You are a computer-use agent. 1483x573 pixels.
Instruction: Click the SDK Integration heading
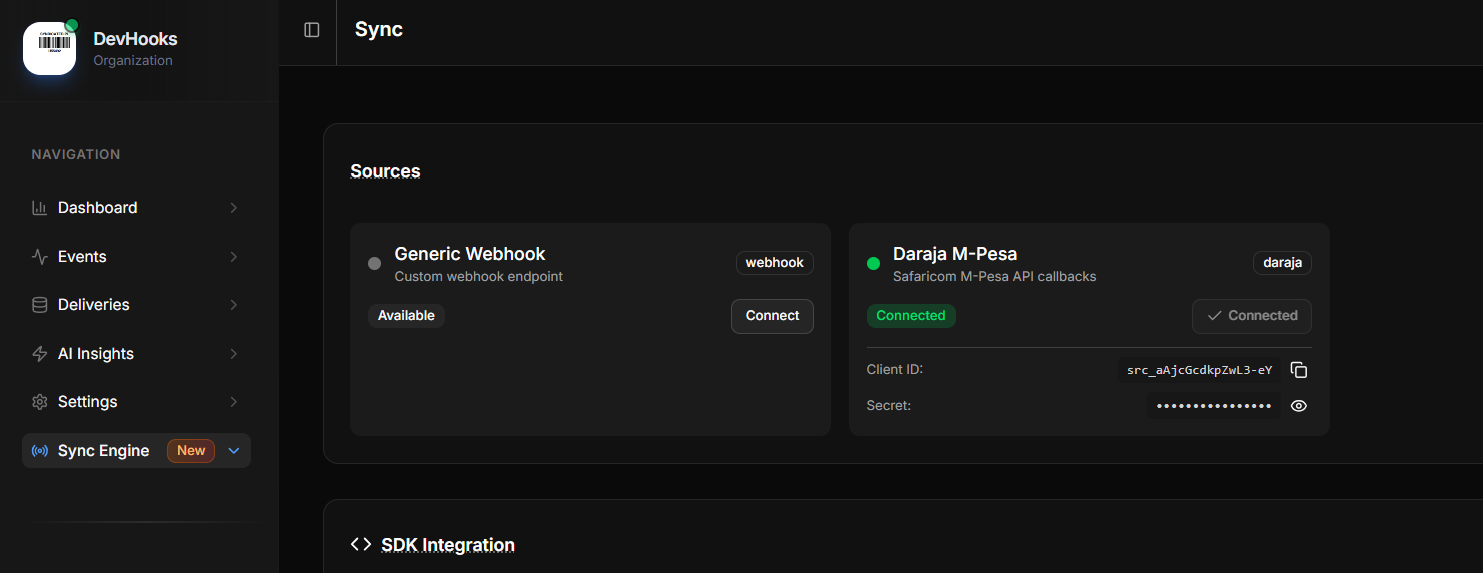448,545
